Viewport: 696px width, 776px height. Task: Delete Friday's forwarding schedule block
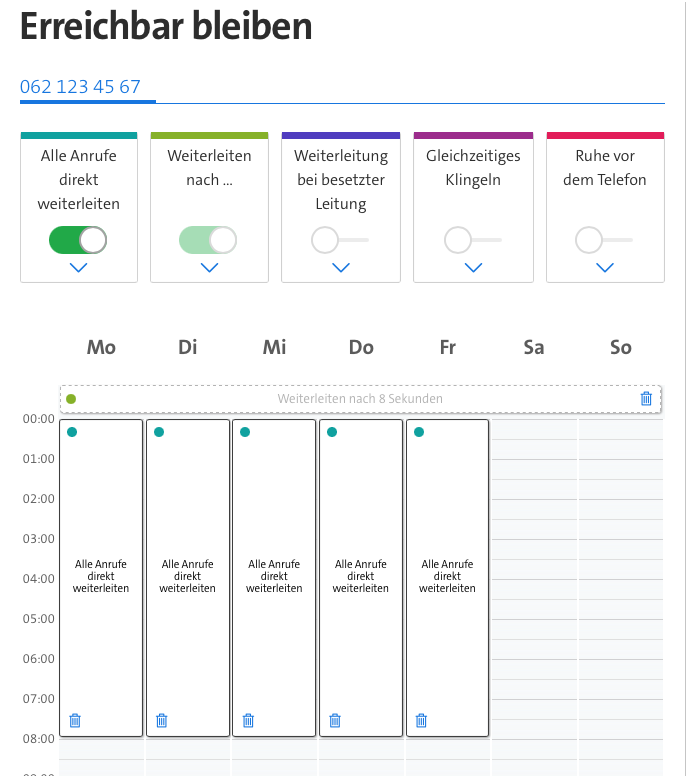421,720
